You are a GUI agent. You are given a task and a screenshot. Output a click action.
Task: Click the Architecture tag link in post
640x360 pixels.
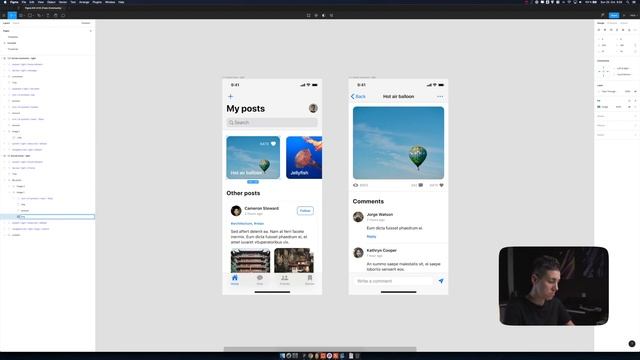click(x=242, y=224)
